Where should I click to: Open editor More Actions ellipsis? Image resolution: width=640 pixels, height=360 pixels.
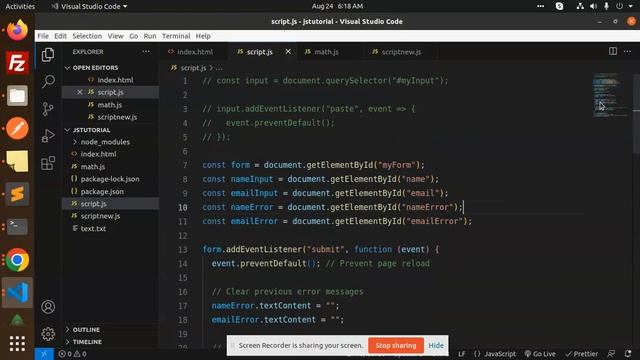tap(627, 51)
